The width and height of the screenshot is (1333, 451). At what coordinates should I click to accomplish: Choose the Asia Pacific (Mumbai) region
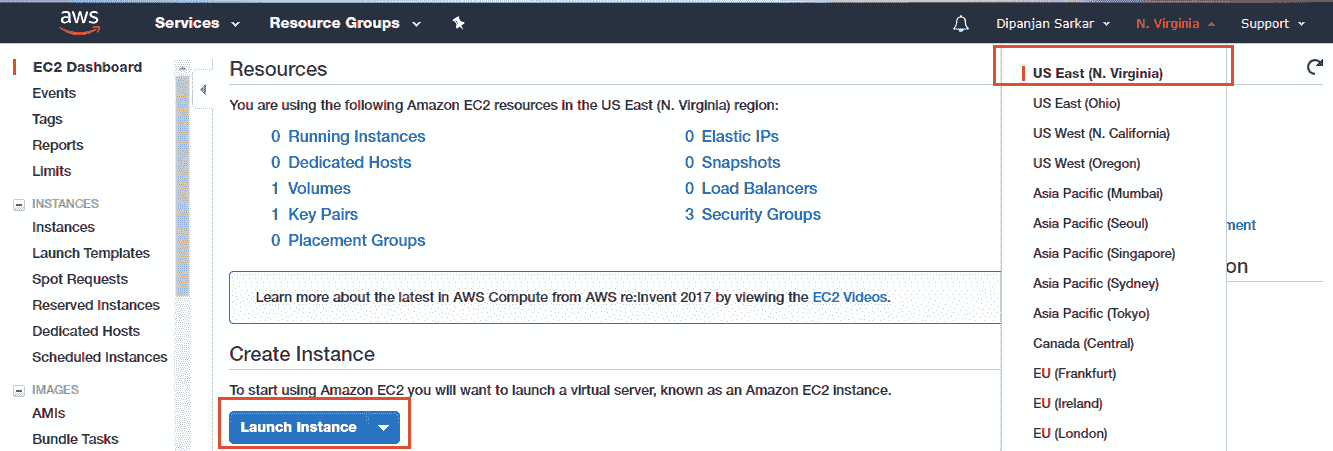pos(1098,193)
